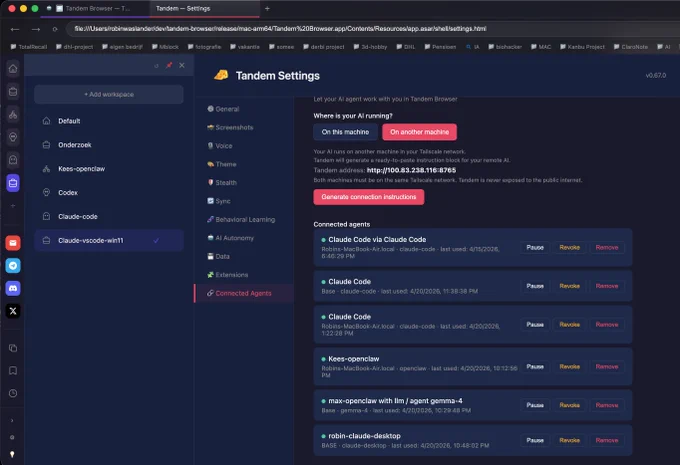Viewport: 680px width, 465px height.
Task: Open the Claude-code ghost rail icon
Action: coord(13,160)
